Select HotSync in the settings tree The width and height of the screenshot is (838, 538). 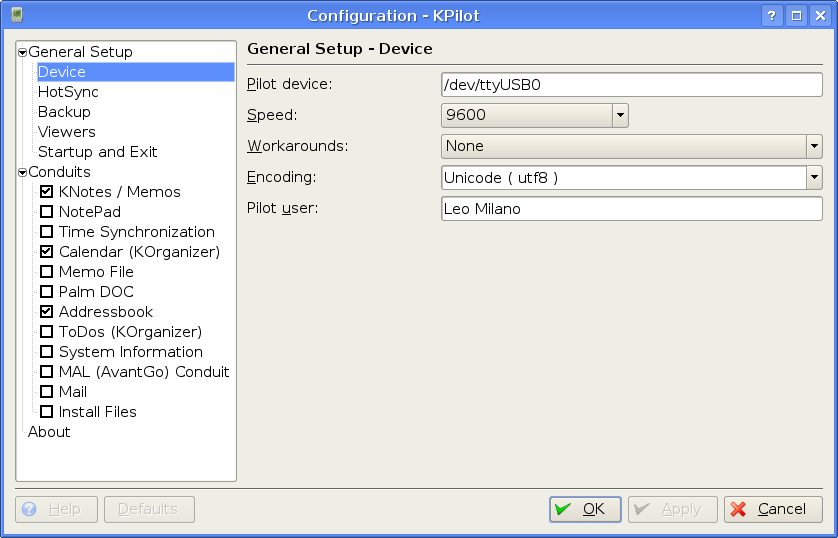(68, 92)
